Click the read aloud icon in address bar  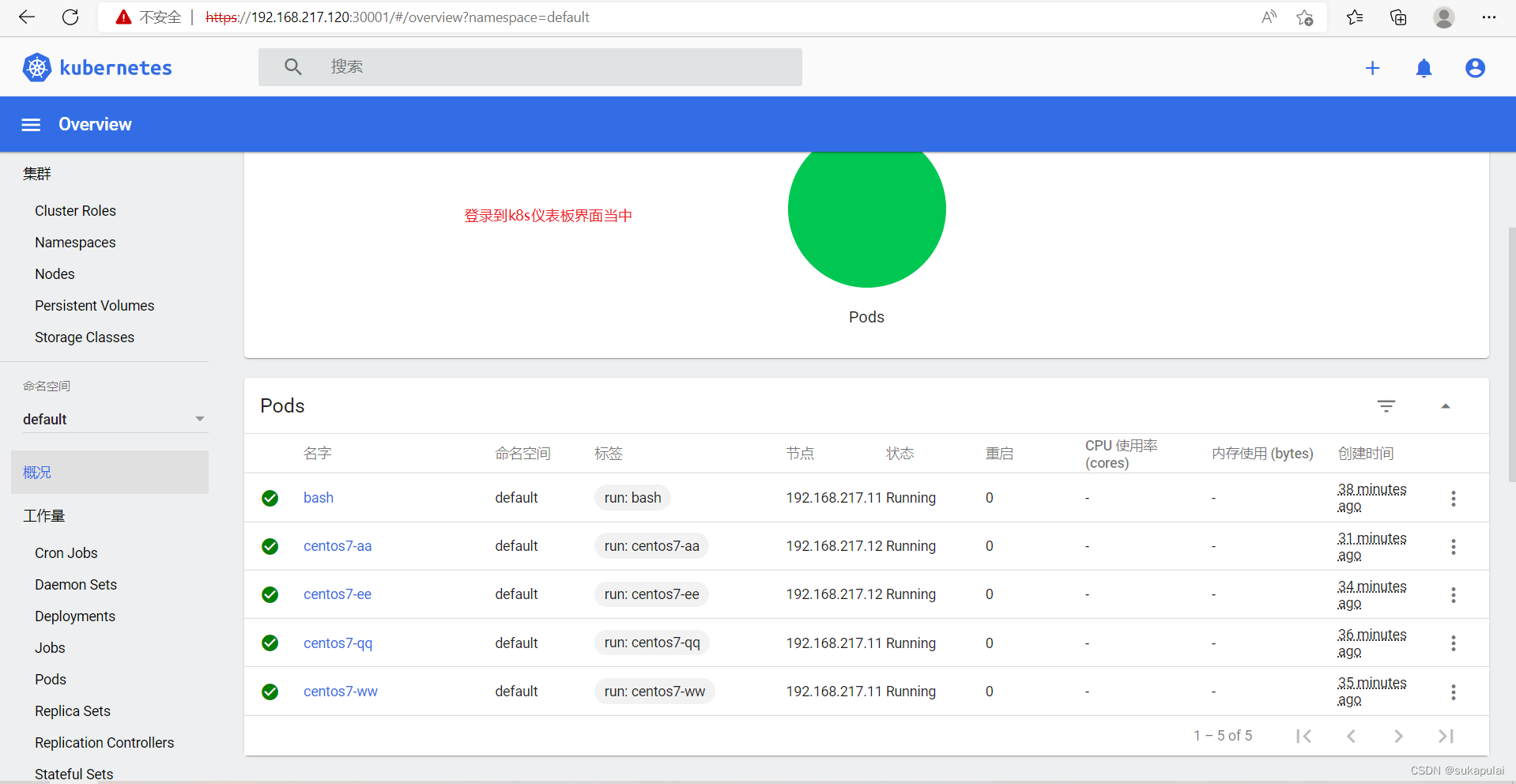1269,17
